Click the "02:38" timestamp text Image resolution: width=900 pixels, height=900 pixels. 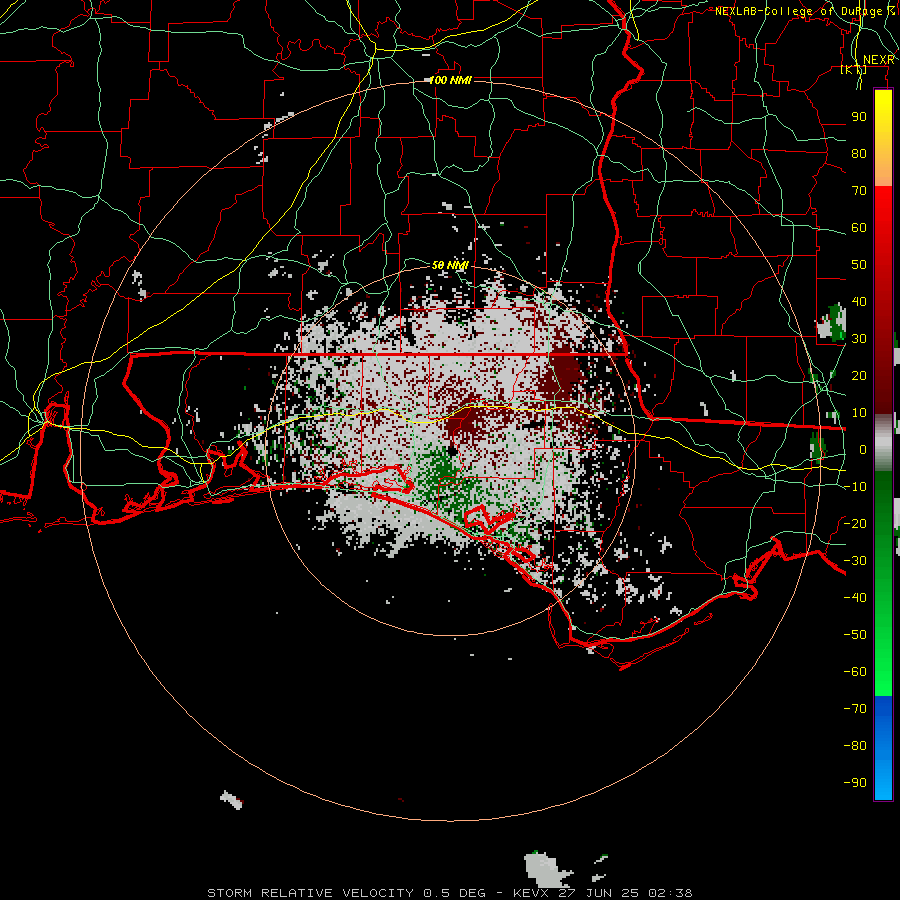pyautogui.click(x=670, y=893)
